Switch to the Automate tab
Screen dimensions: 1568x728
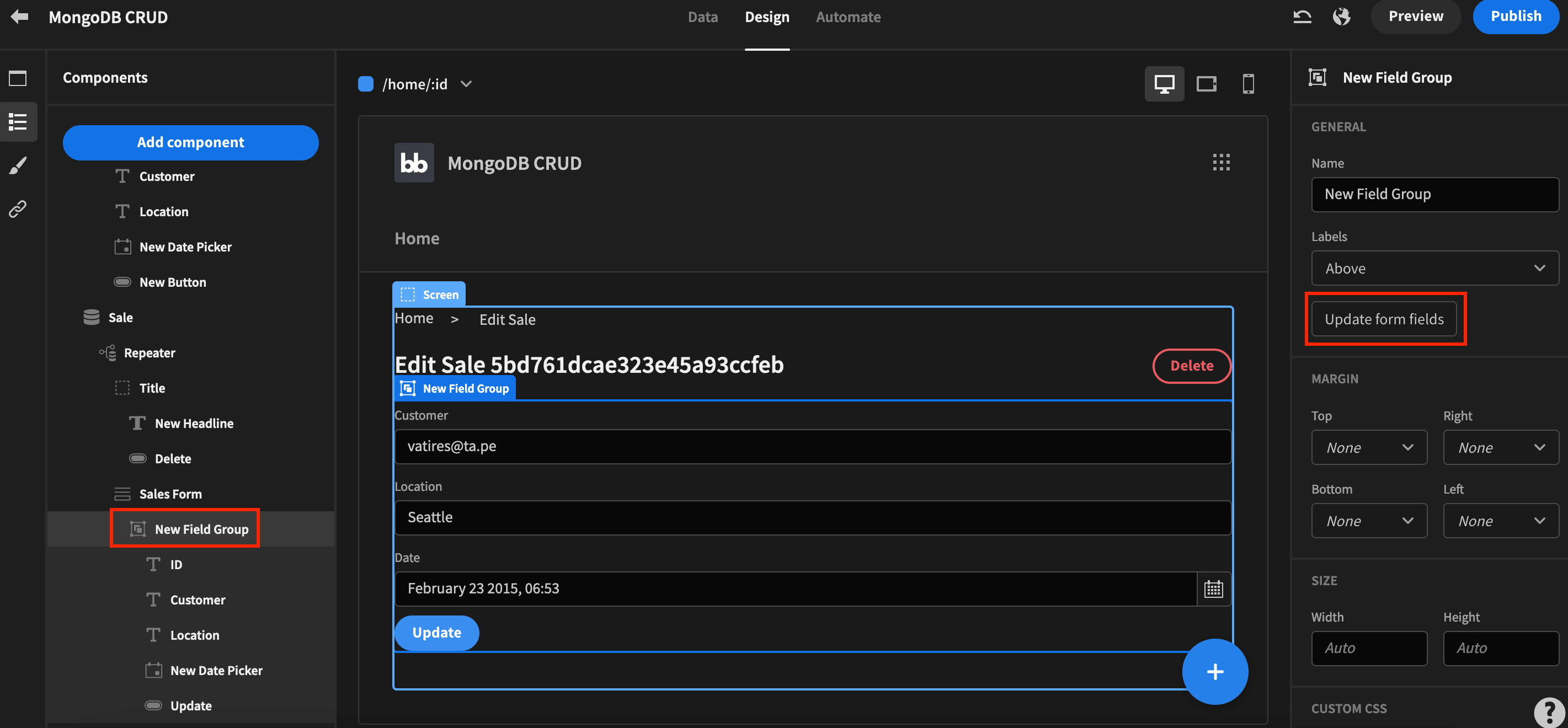(848, 17)
